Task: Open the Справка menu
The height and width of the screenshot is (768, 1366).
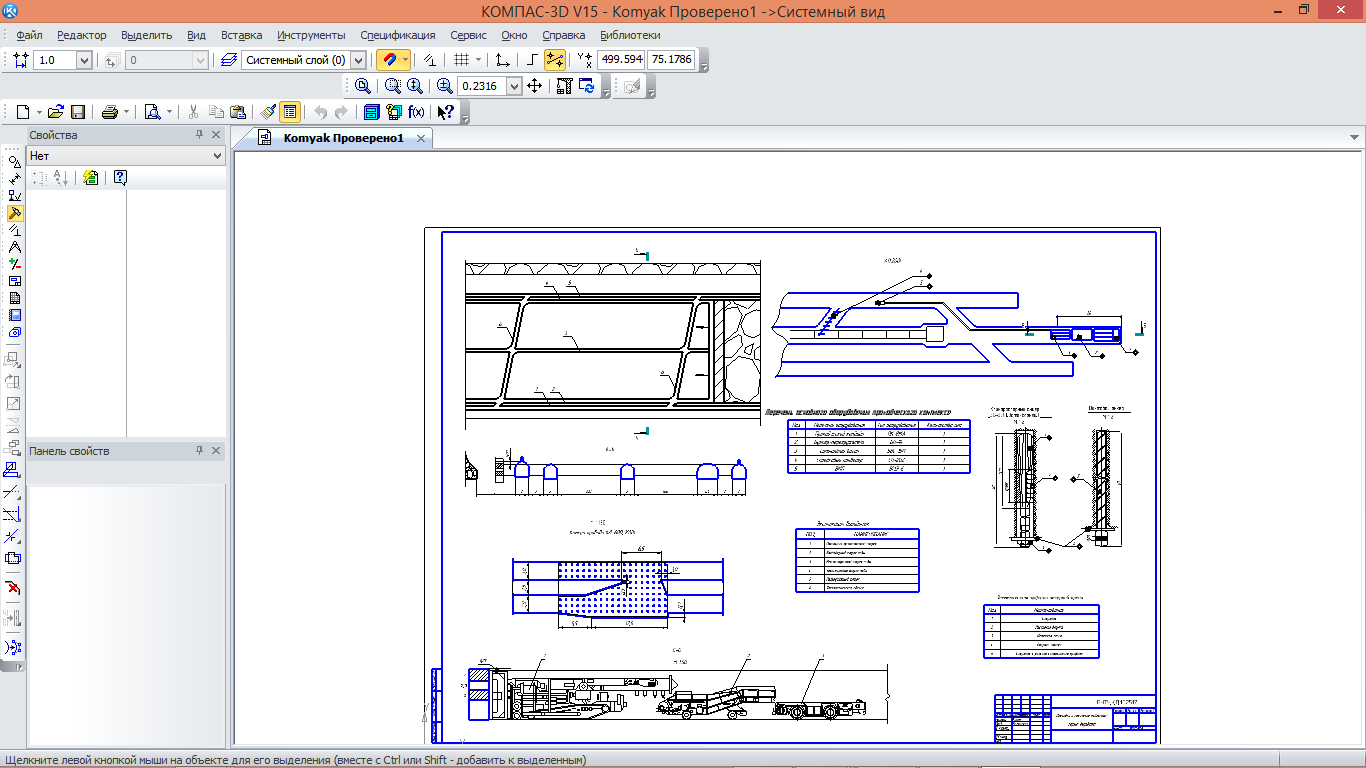Action: [x=563, y=35]
